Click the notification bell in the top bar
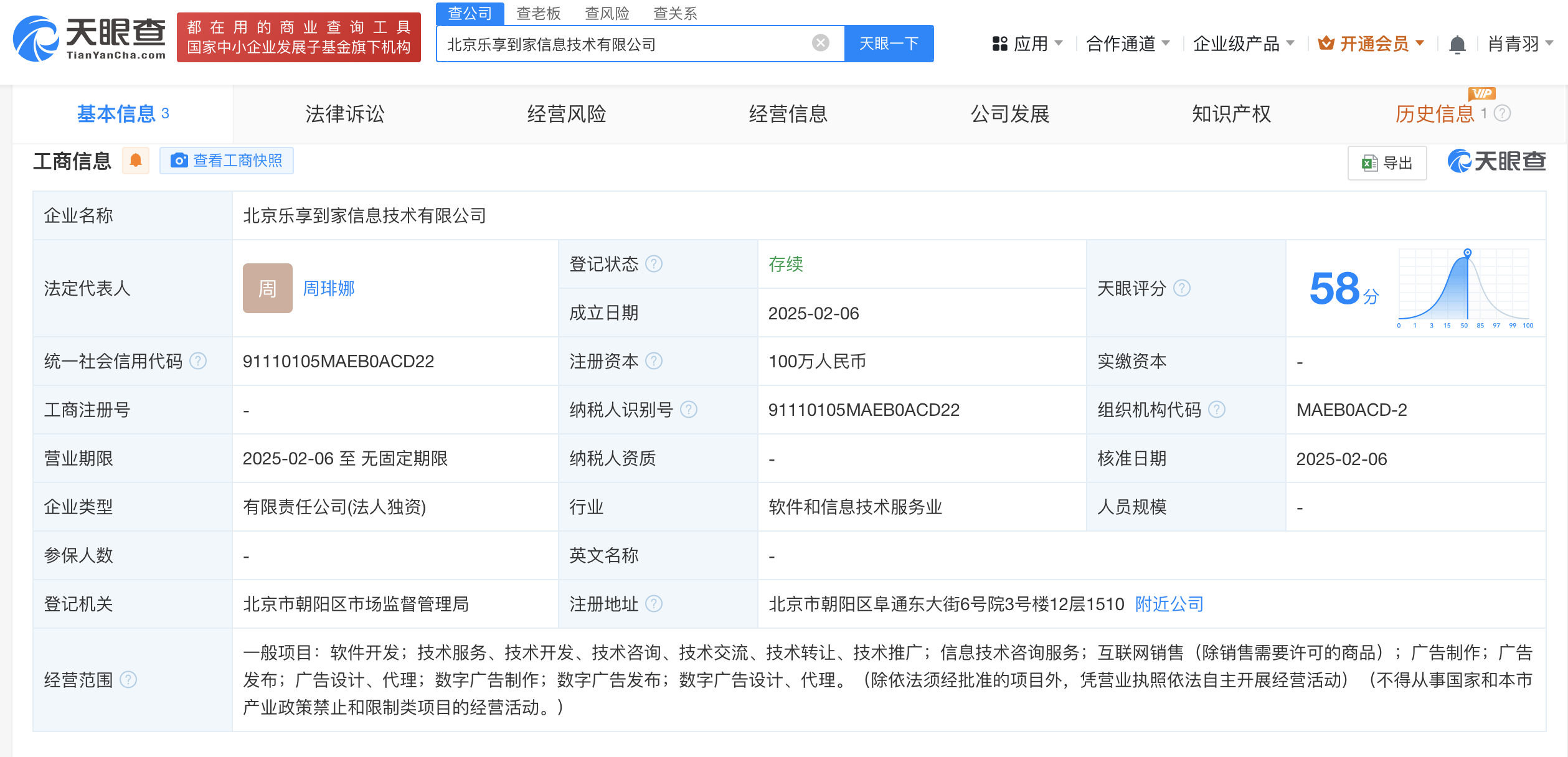Viewport: 1568px width, 757px height. [1457, 42]
